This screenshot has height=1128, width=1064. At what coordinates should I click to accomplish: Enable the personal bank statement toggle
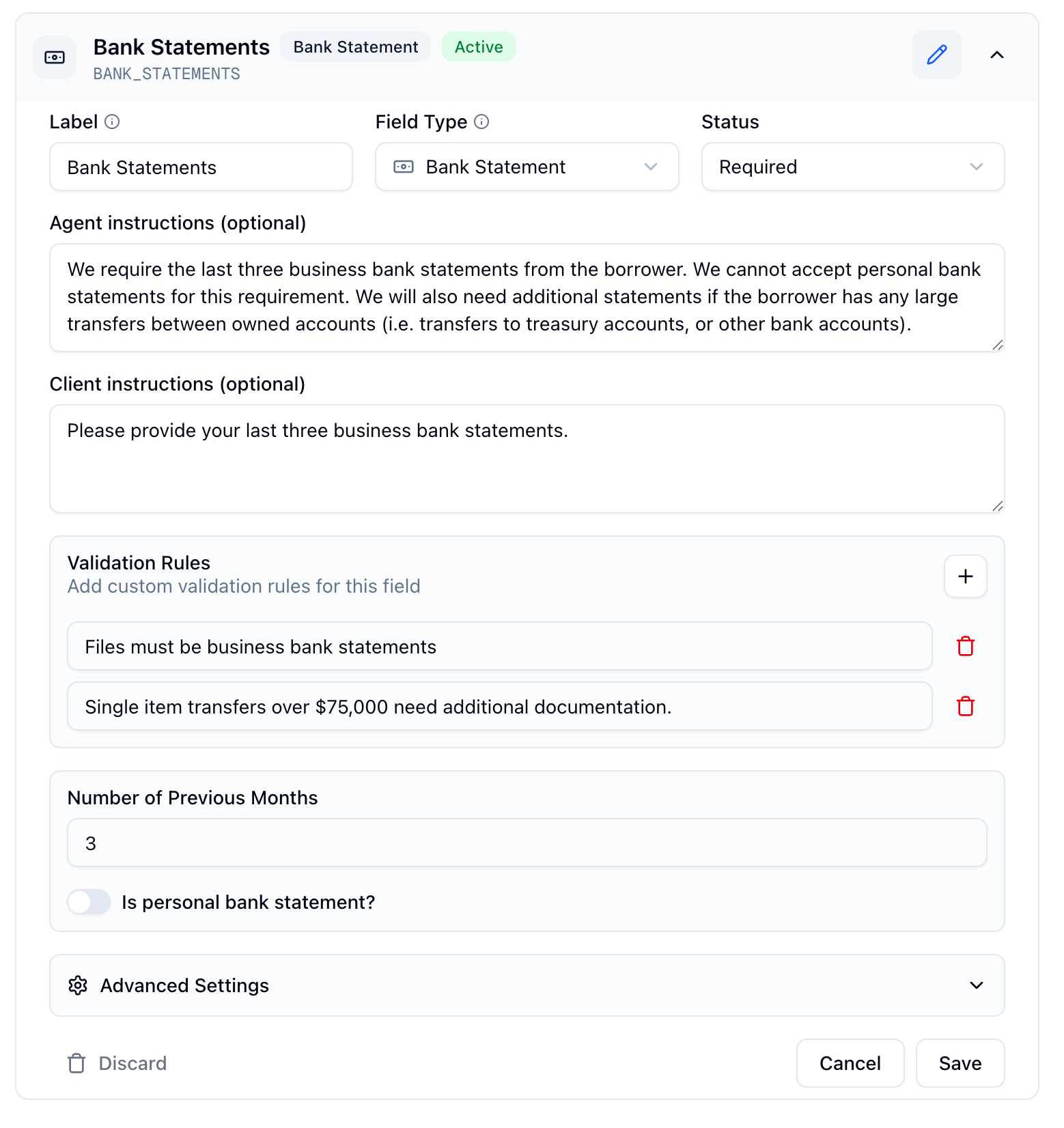(89, 902)
